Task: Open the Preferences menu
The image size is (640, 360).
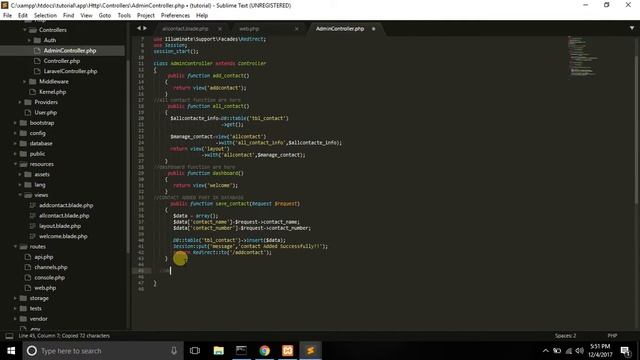Action: click(175, 16)
